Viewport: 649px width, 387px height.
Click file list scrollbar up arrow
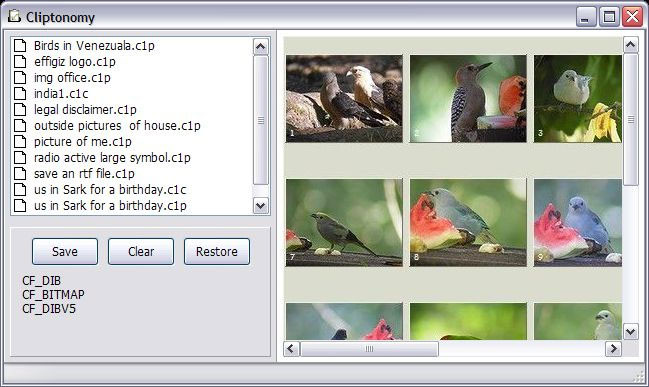click(x=261, y=47)
